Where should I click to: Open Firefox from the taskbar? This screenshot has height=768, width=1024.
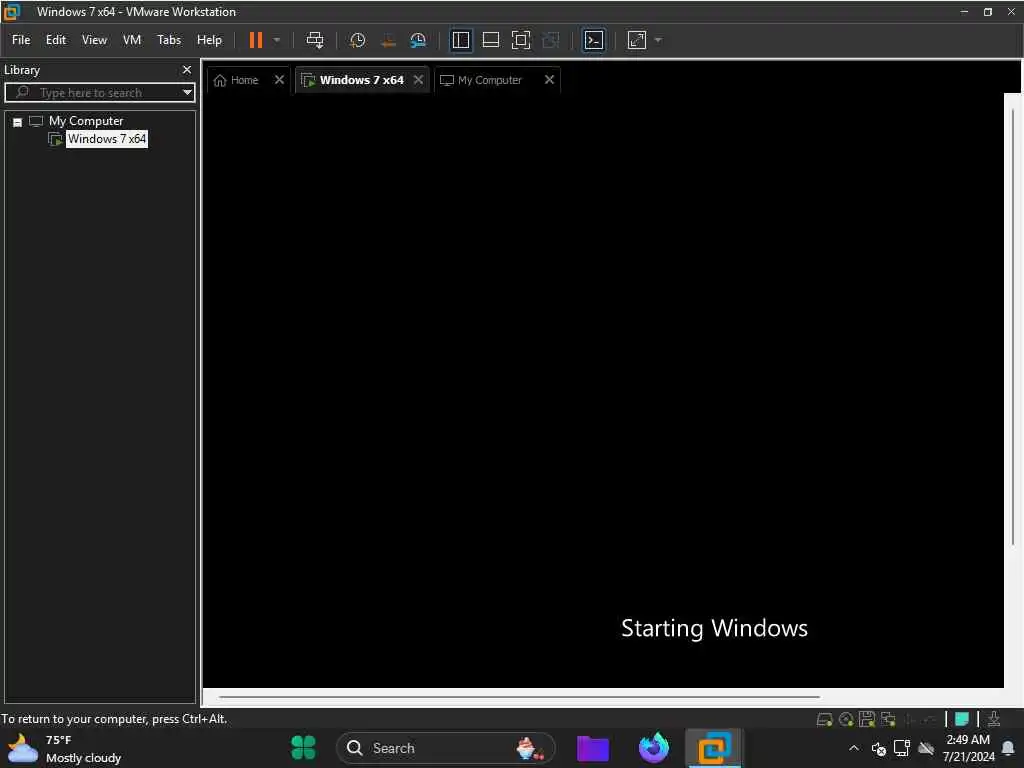[x=653, y=748]
